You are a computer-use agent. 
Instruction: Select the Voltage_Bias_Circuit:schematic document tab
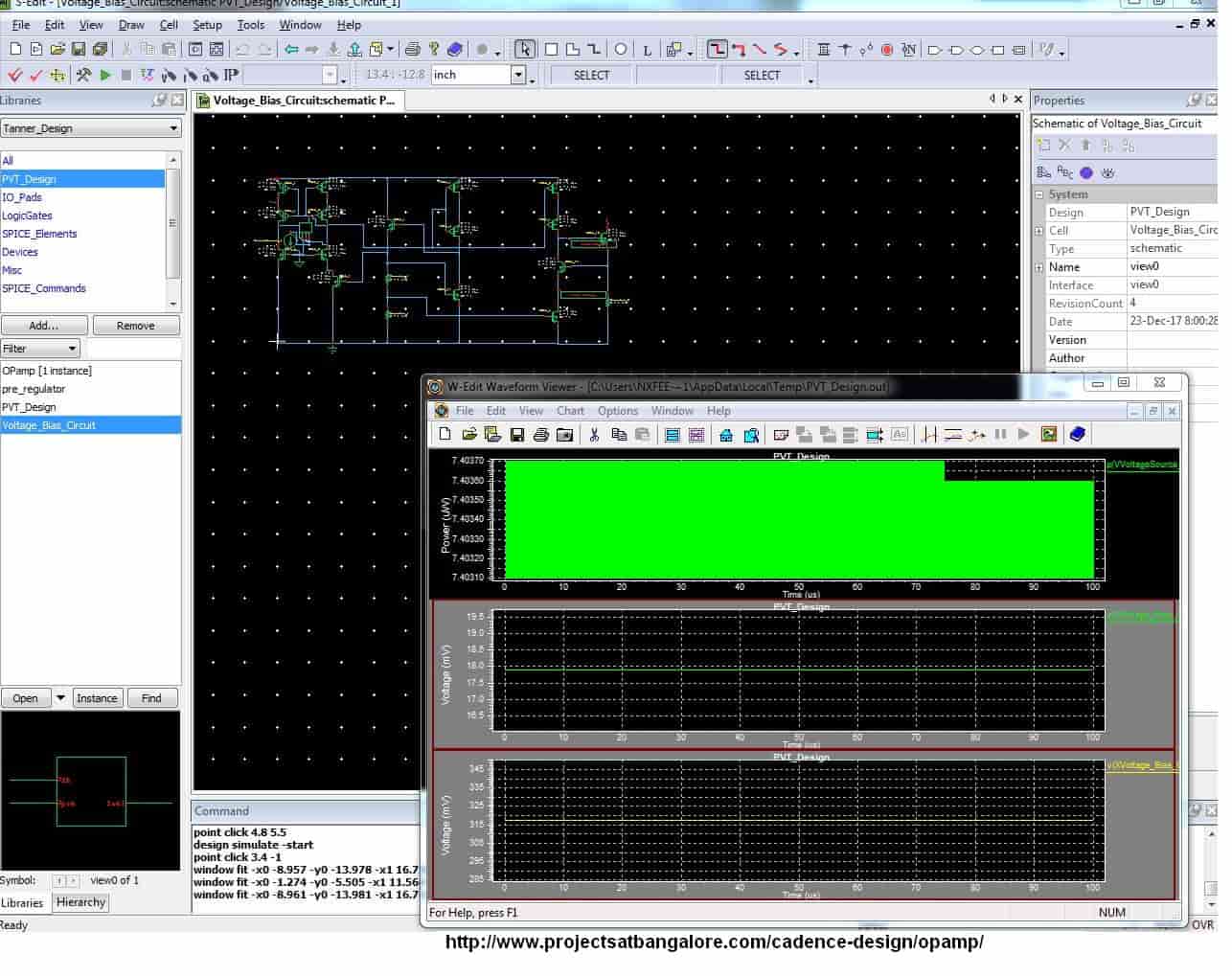[x=300, y=100]
